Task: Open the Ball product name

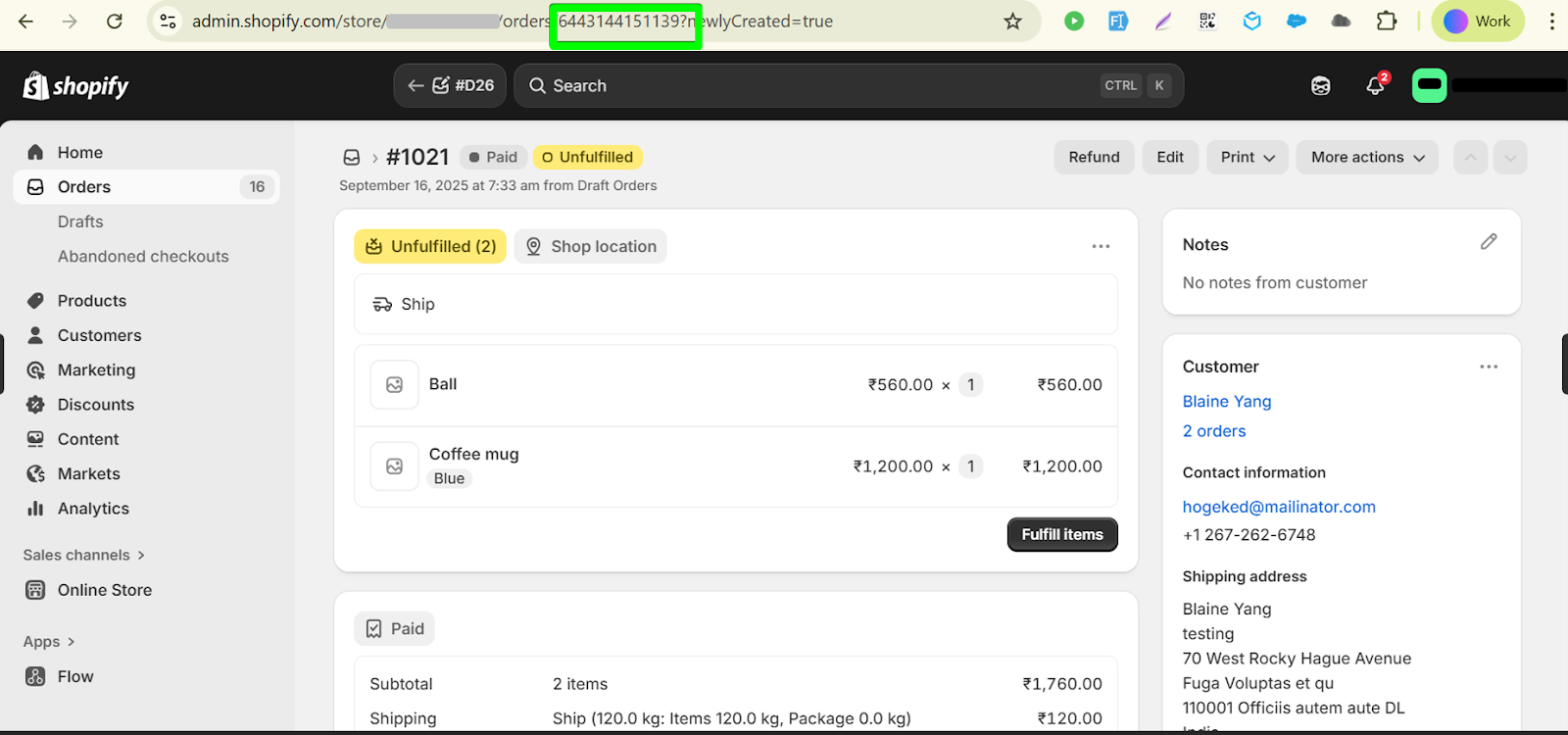Action: click(443, 384)
